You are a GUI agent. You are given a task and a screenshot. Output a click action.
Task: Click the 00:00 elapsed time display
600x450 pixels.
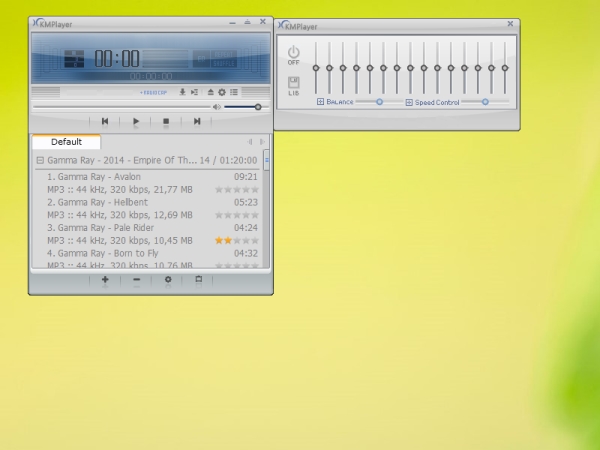point(117,59)
